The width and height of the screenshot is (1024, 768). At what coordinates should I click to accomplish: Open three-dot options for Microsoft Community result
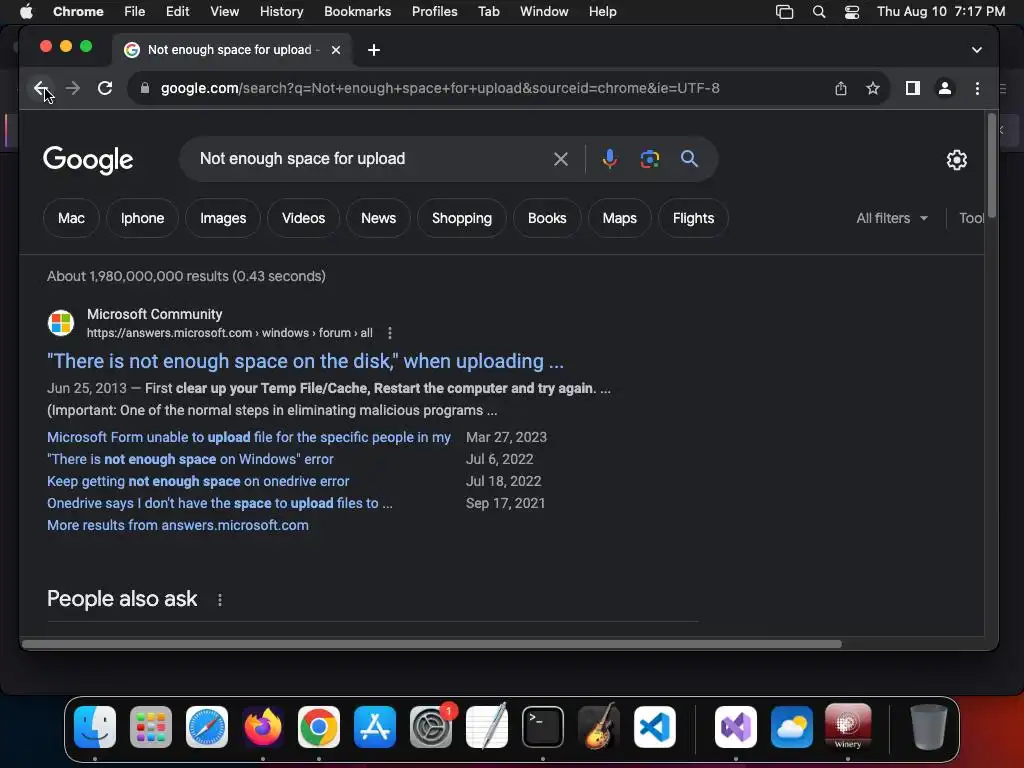coord(390,333)
